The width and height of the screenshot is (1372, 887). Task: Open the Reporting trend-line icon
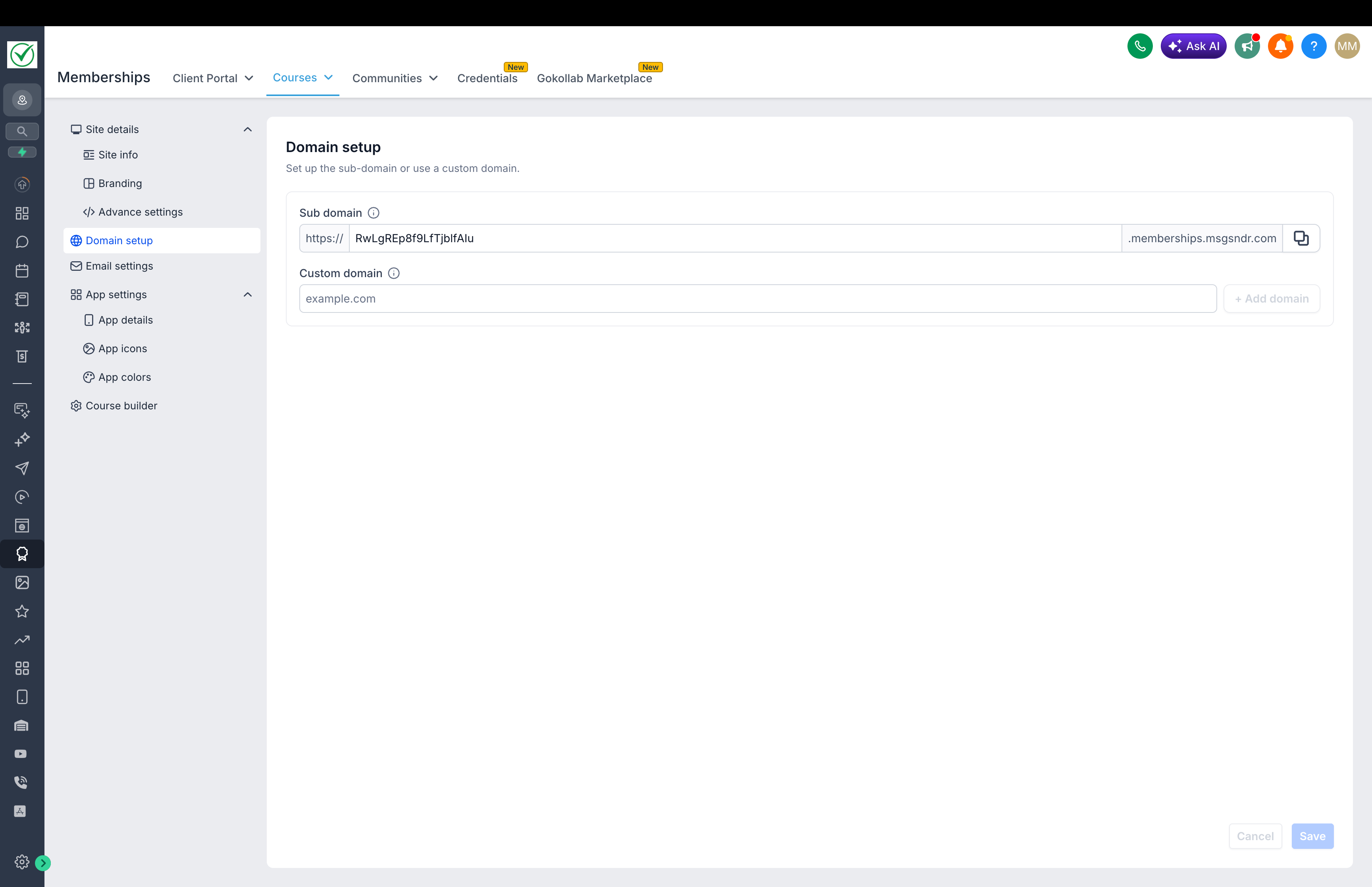pyautogui.click(x=22, y=640)
